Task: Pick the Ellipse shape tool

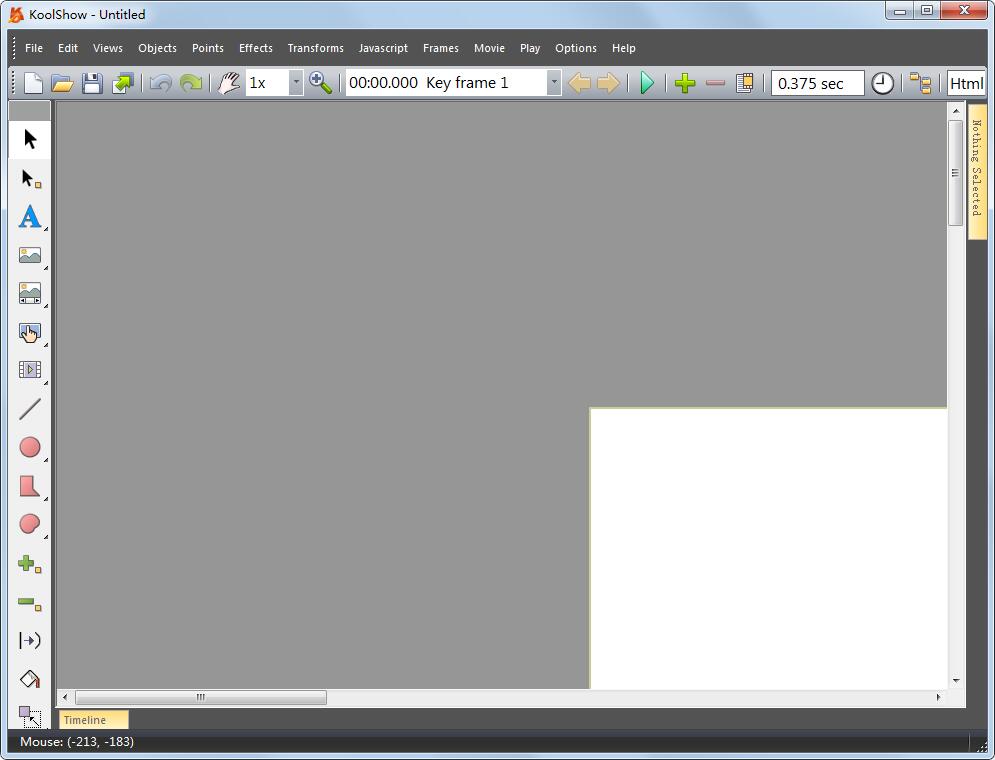Action: (x=30, y=447)
